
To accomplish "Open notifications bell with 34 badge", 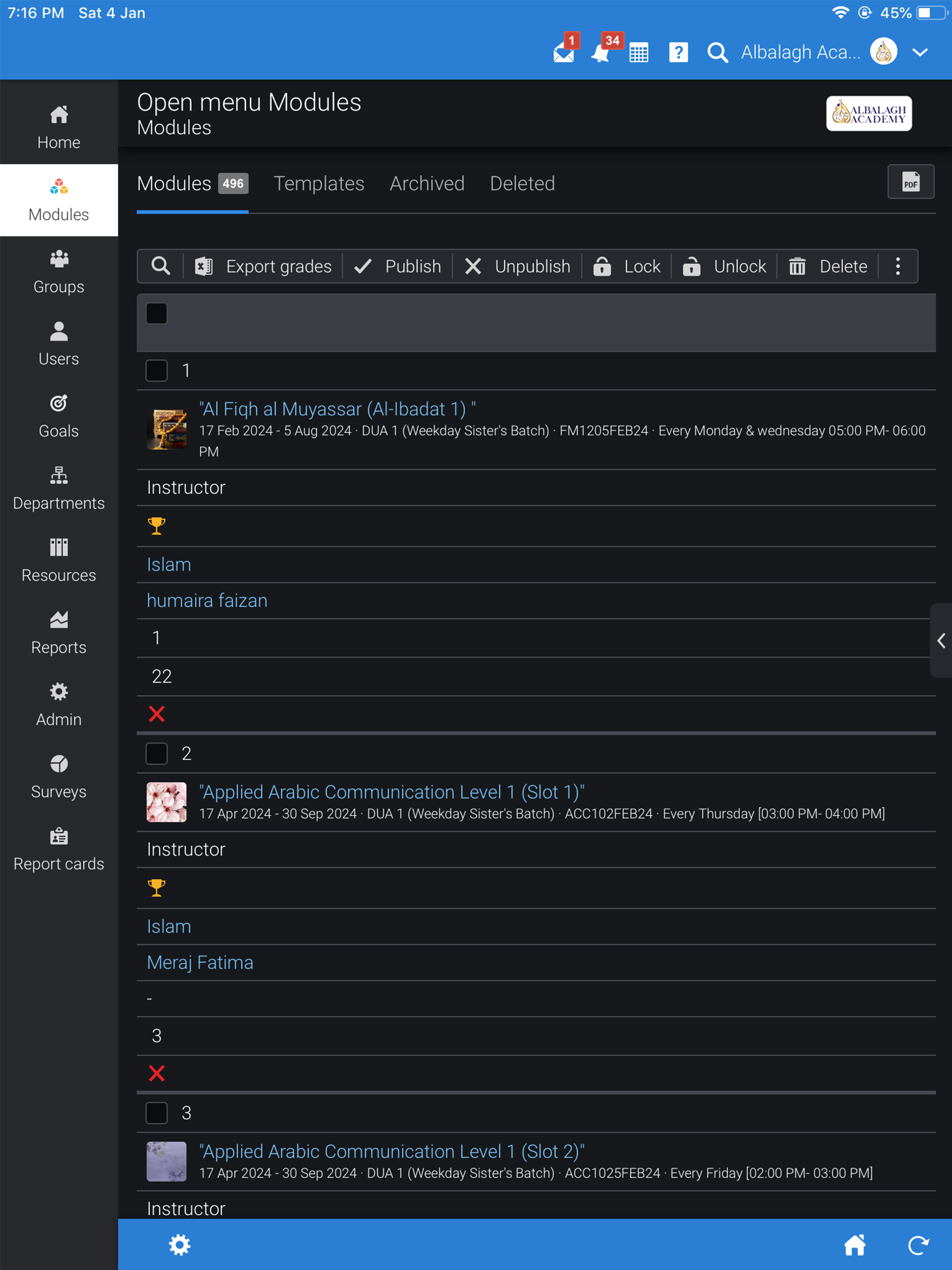I will click(x=601, y=53).
